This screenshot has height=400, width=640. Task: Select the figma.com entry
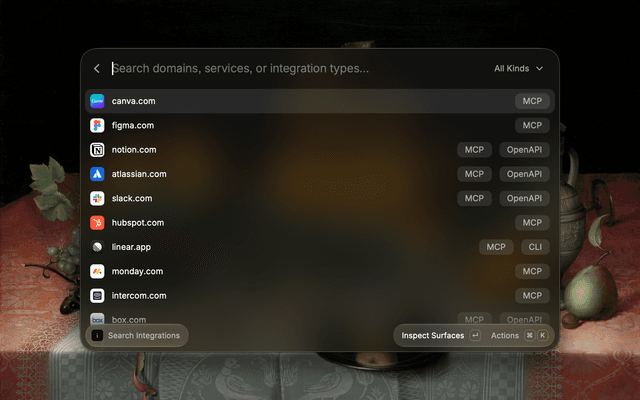[320, 126]
